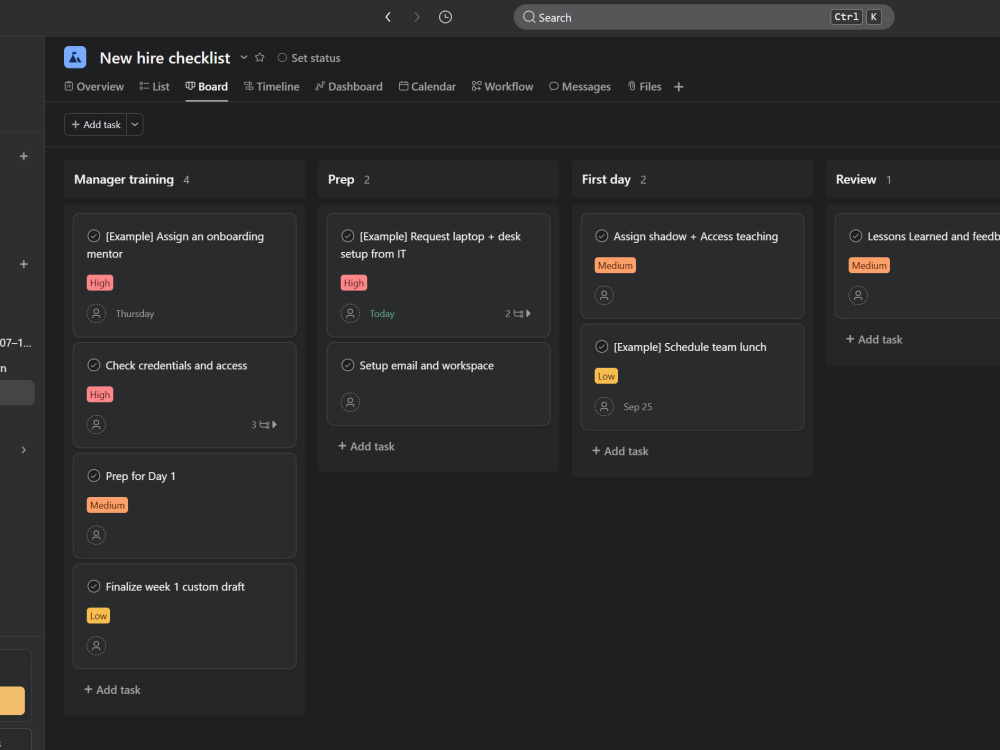Viewport: 1000px width, 750px height.
Task: Click the top Add task button
Action: tap(96, 124)
